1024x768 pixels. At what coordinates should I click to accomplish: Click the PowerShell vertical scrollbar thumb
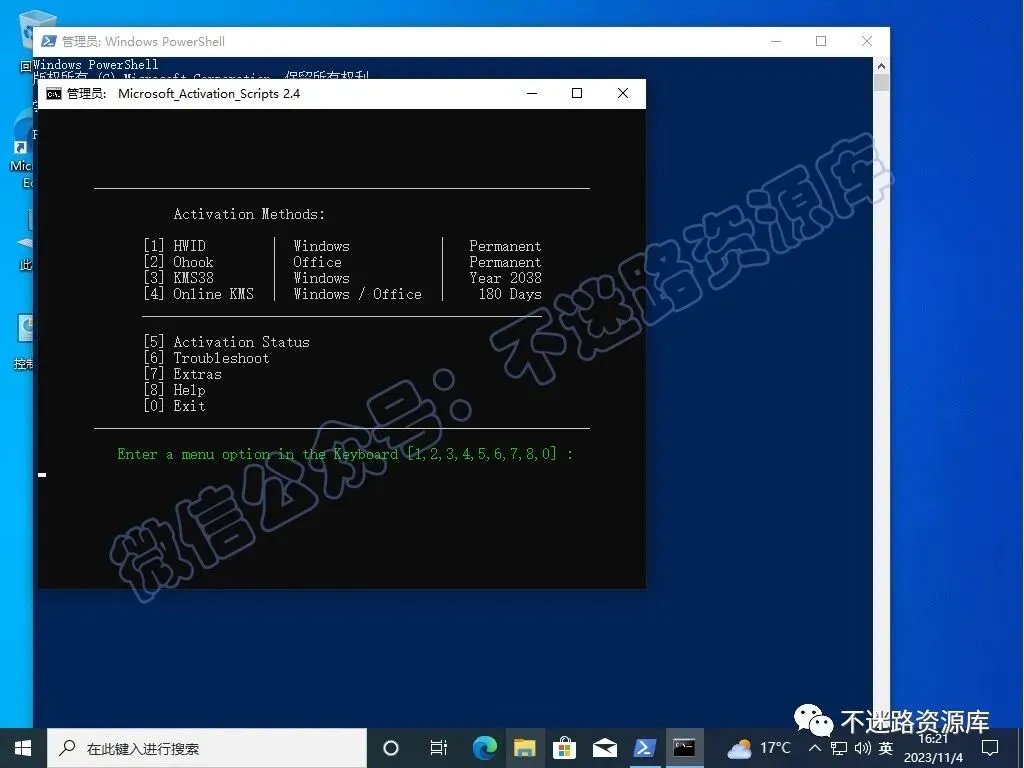point(881,83)
